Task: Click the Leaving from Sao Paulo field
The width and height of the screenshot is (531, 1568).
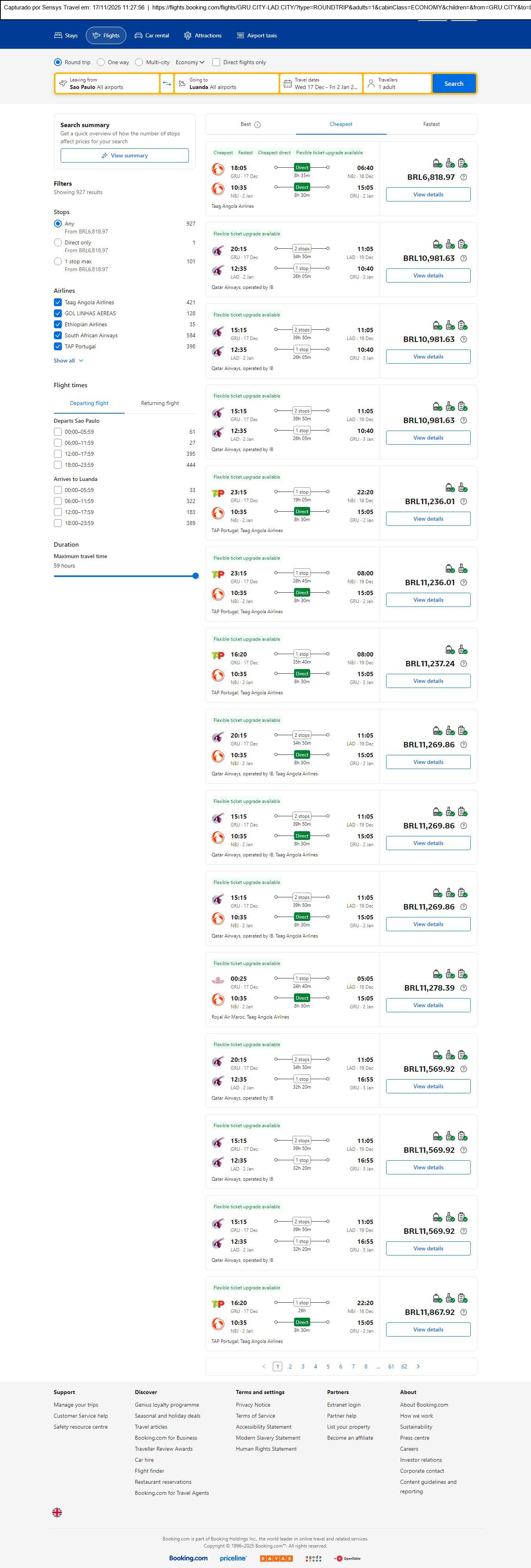Action: coord(107,83)
